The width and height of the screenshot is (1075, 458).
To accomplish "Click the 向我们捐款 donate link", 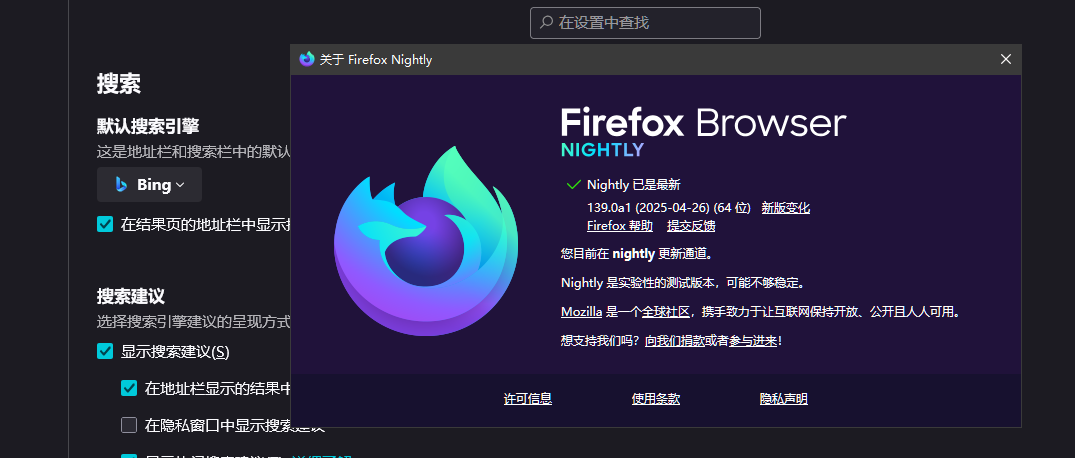I will click(675, 341).
